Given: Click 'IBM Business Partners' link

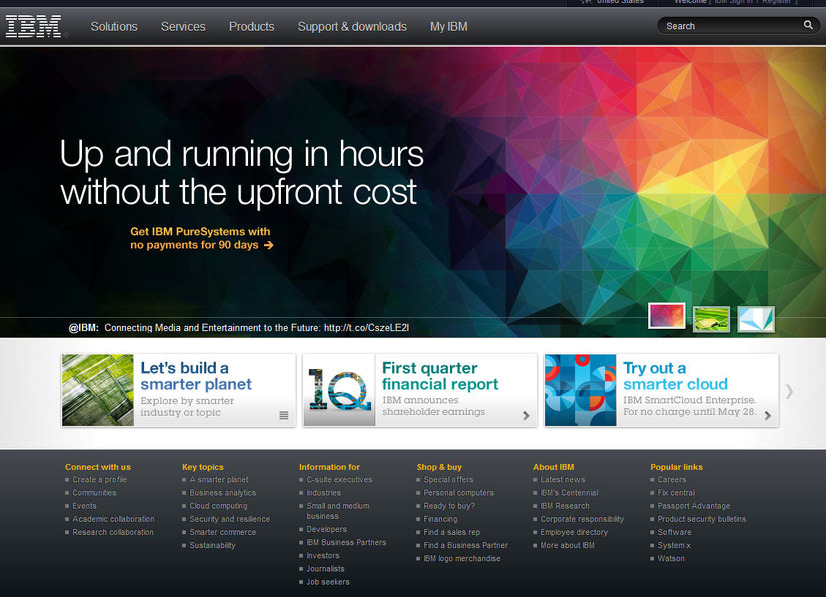Looking at the screenshot, I should point(346,543).
